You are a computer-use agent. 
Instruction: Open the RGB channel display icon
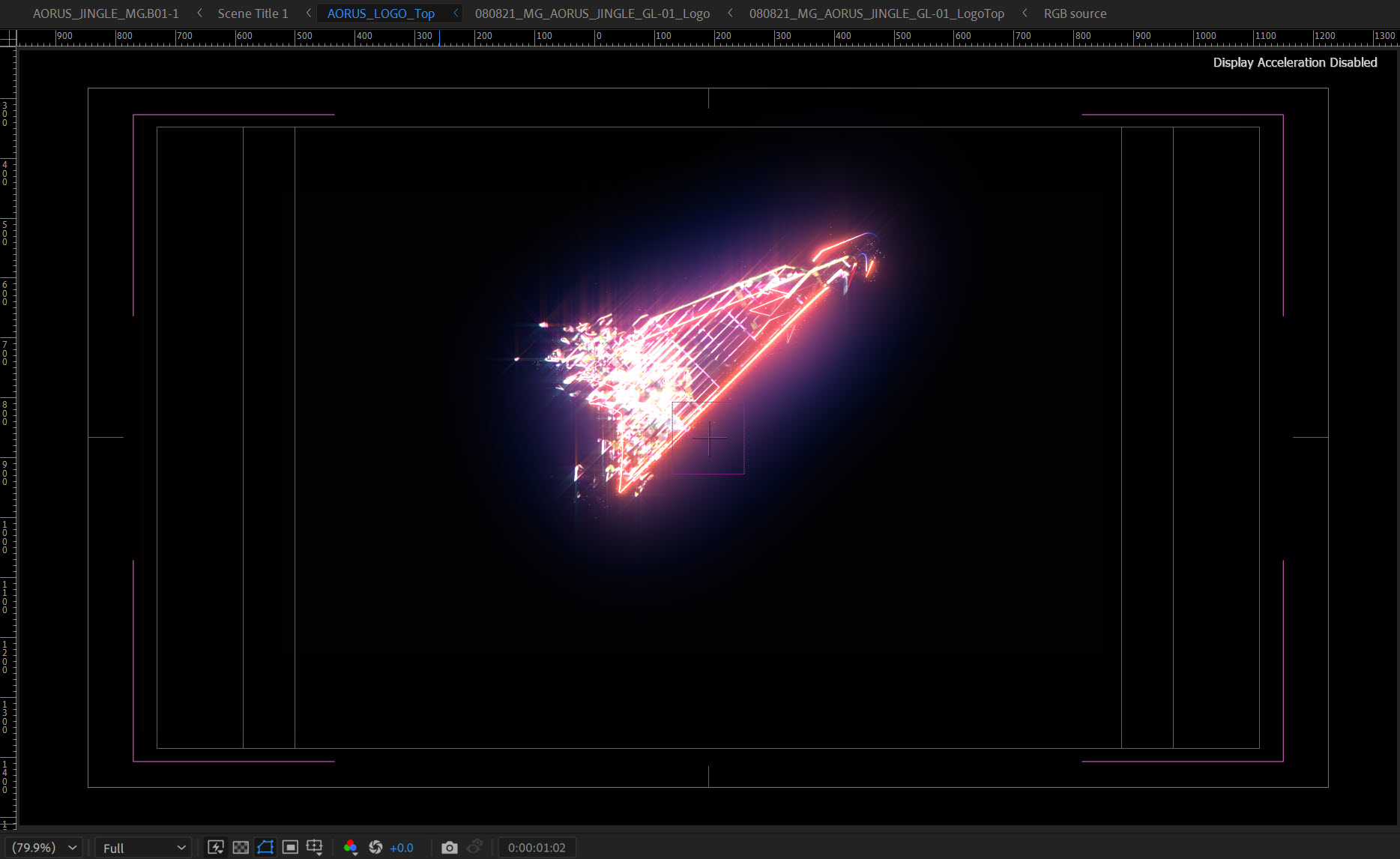(350, 847)
